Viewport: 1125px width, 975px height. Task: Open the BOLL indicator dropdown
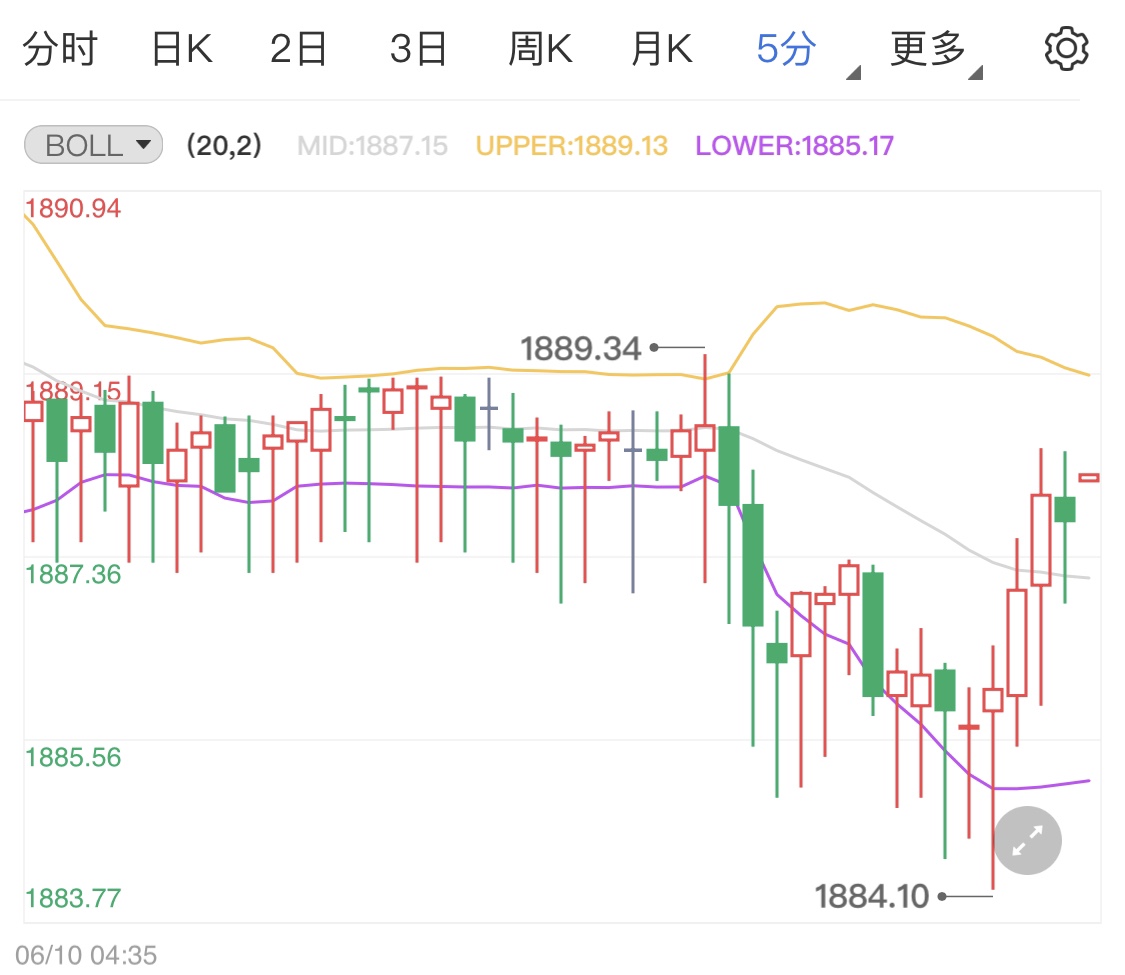(94, 145)
